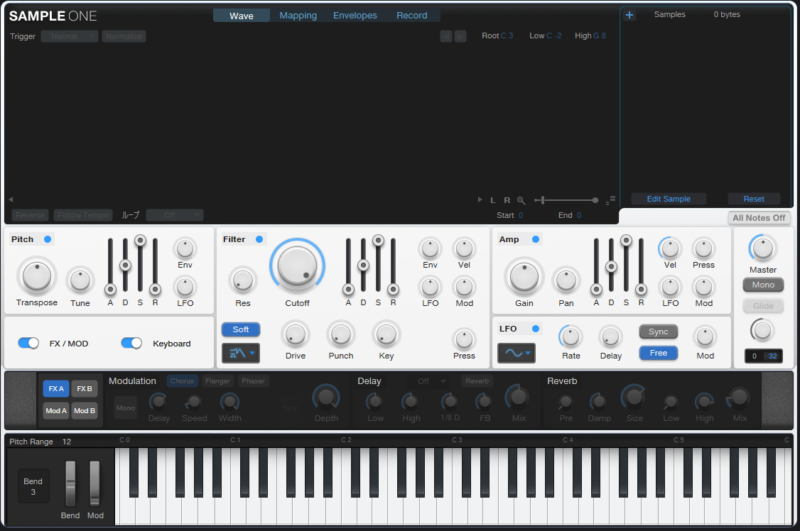Toggle the FX / MOD switch
800x531 pixels.
click(x=29, y=343)
